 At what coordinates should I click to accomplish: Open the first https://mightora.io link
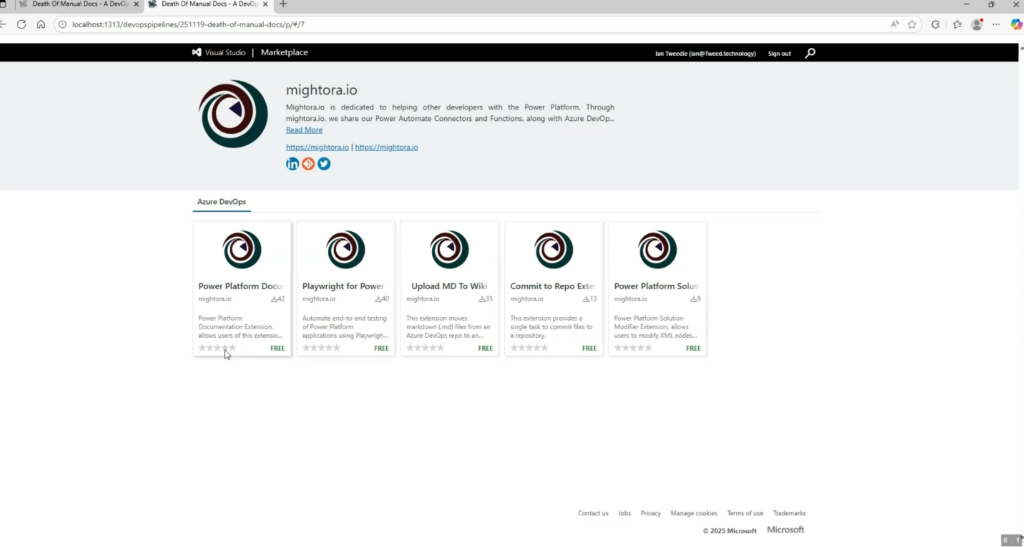coord(317,147)
